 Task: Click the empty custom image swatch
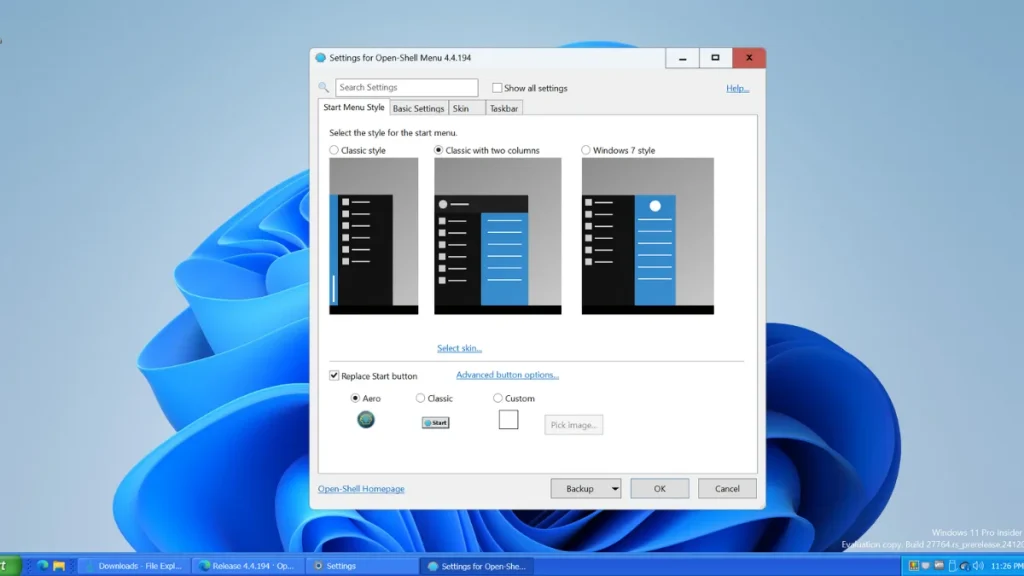(508, 419)
